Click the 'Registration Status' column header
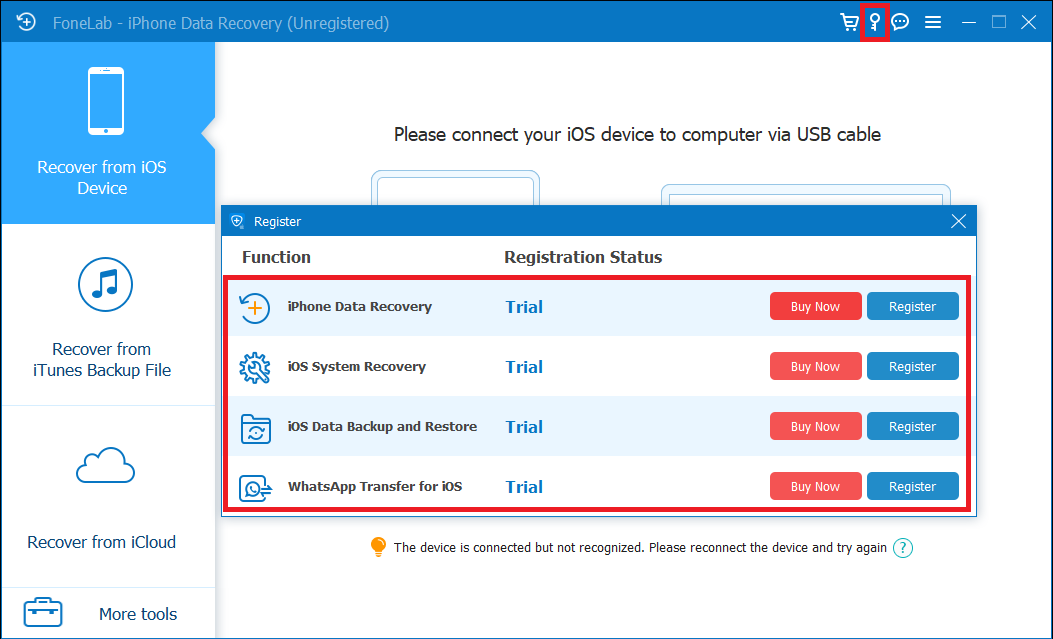1053x639 pixels. pyautogui.click(x=583, y=257)
